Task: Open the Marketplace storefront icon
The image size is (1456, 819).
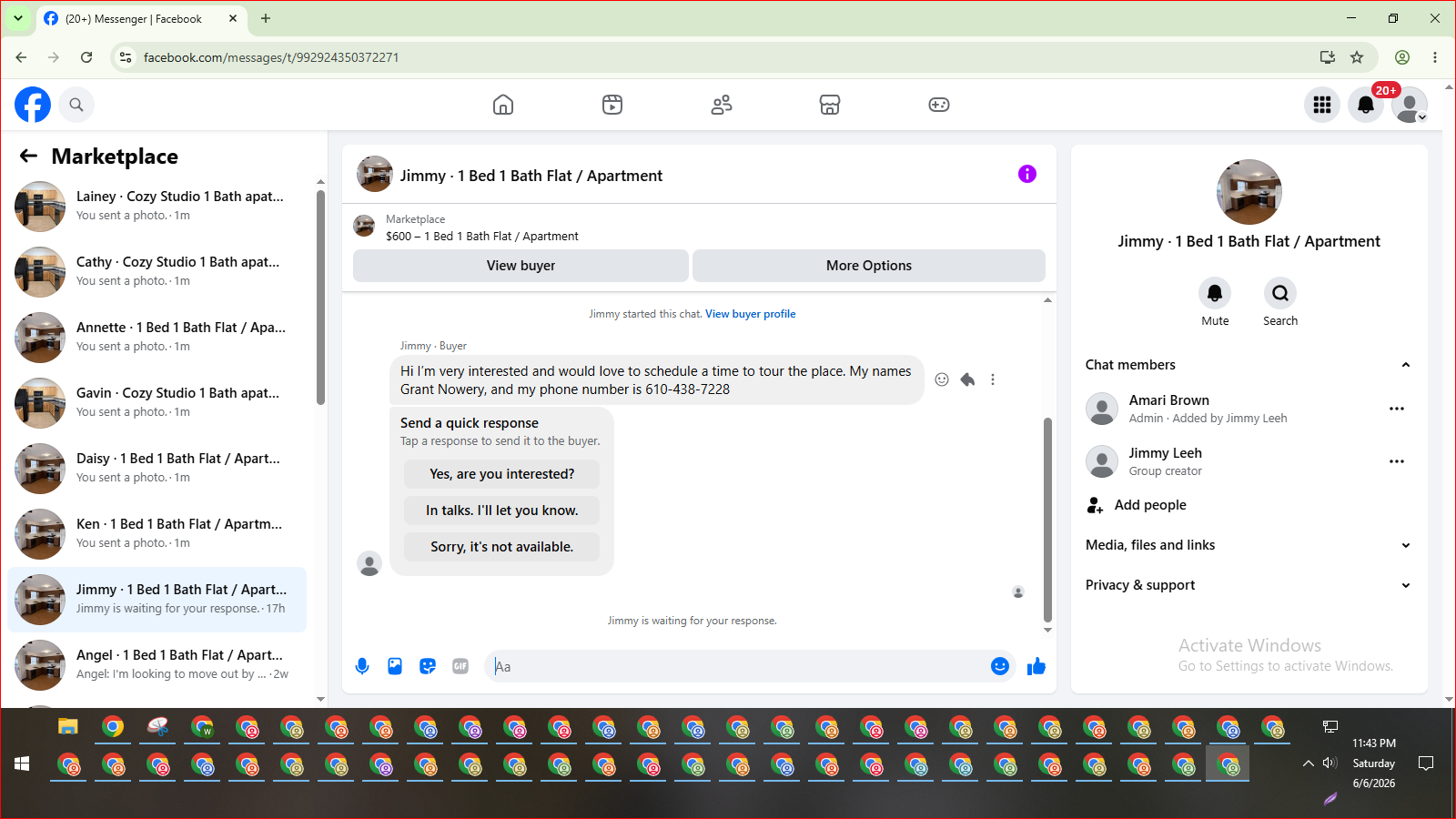Action: coord(830,105)
